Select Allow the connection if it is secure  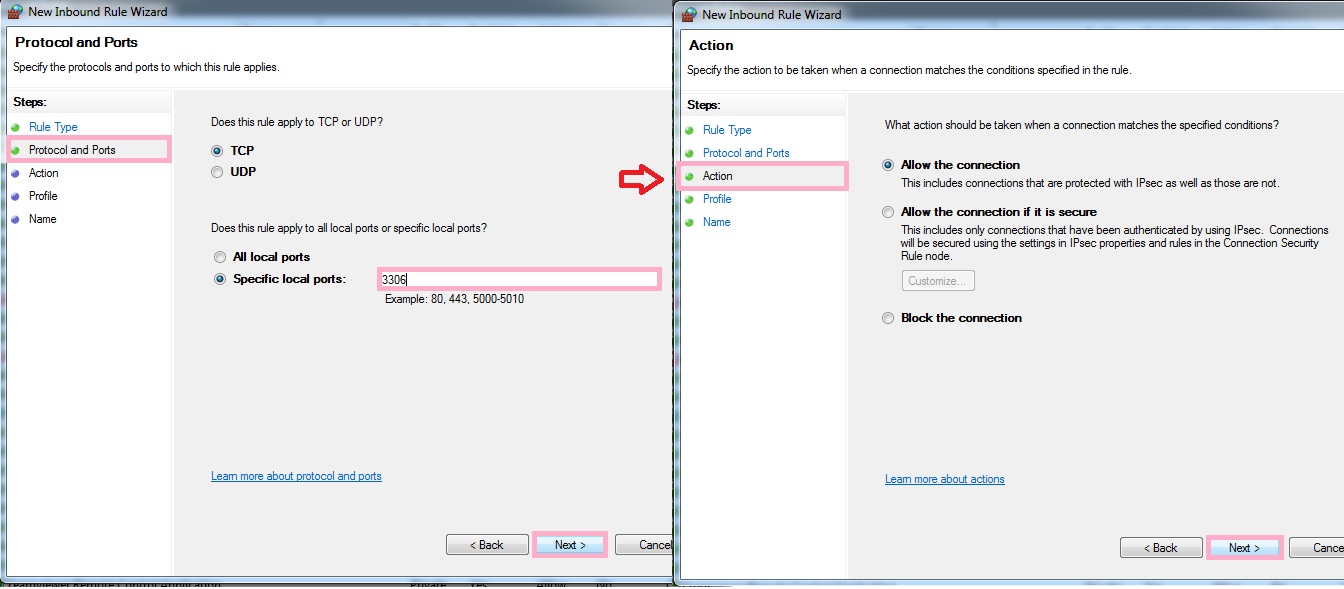pyautogui.click(x=888, y=212)
